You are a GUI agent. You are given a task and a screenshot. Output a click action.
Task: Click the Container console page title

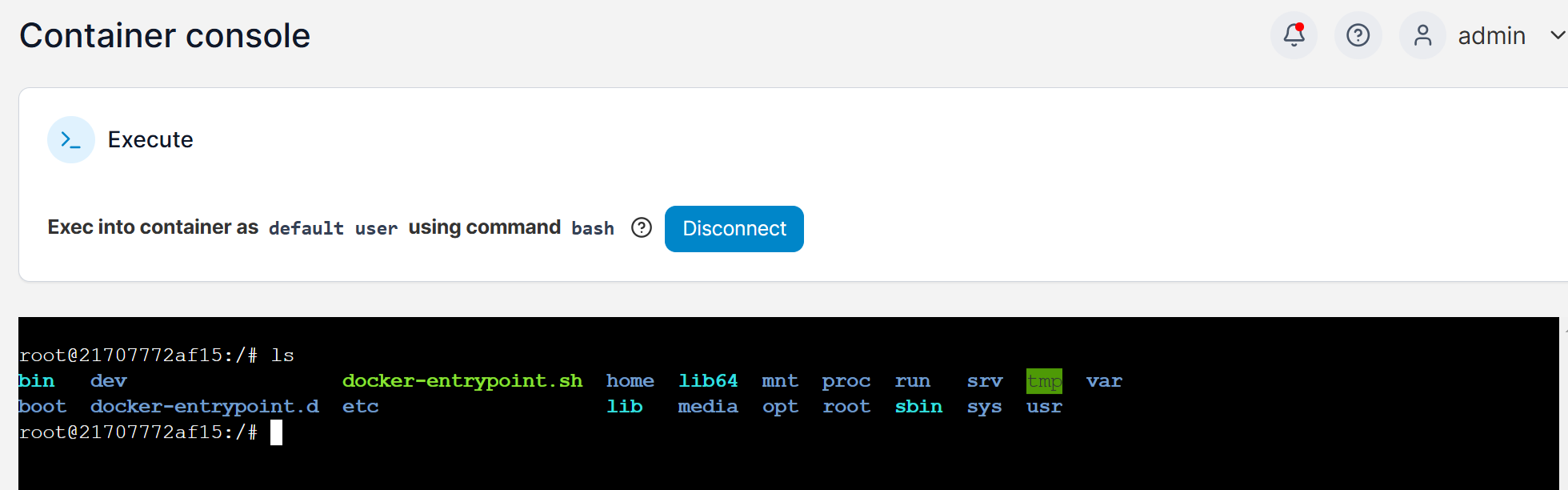coord(165,36)
